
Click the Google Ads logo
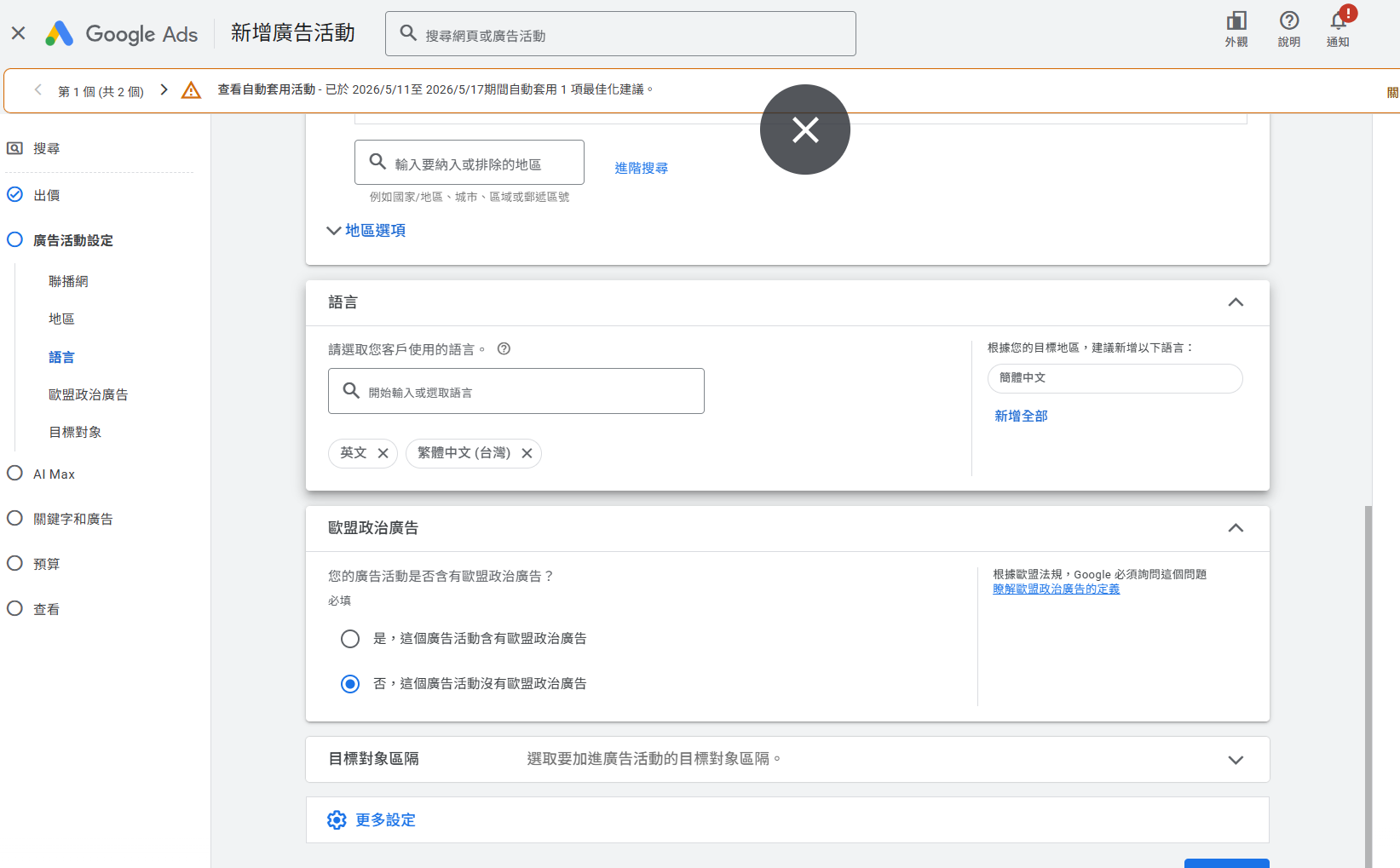122,34
